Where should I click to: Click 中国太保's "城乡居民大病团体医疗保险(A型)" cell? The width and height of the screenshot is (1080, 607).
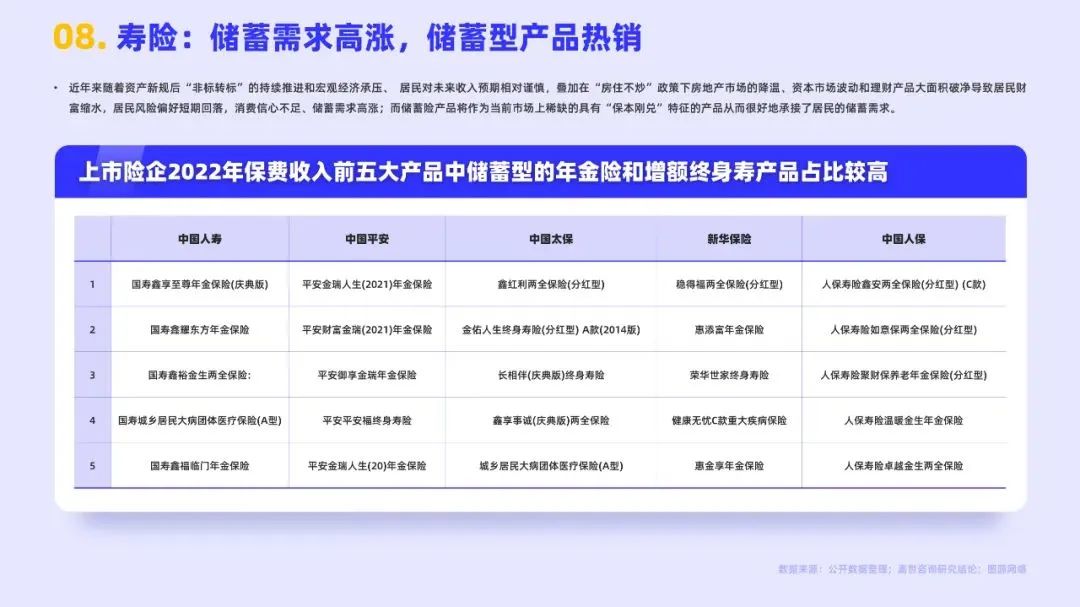(551, 466)
